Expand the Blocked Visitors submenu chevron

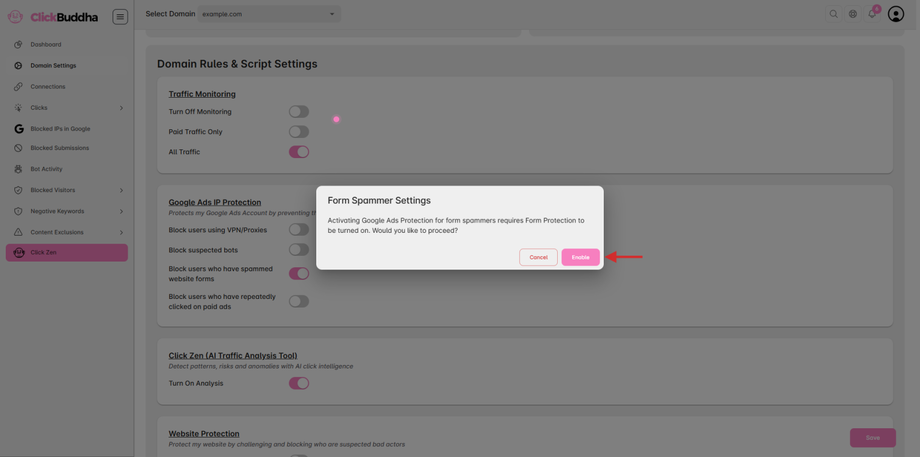[x=121, y=190]
